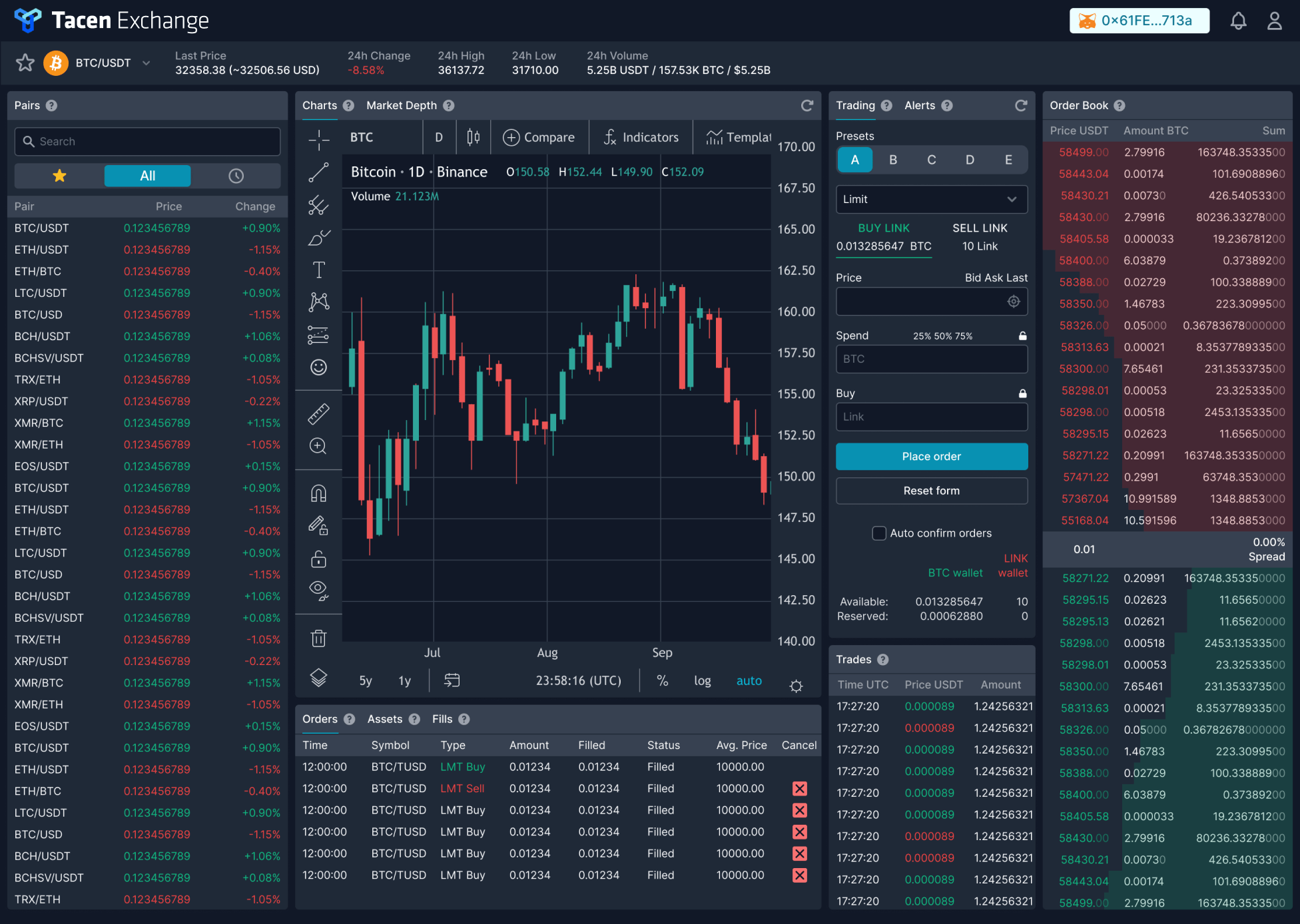This screenshot has width=1300, height=924.
Task: Click the Place order button
Action: tap(931, 456)
